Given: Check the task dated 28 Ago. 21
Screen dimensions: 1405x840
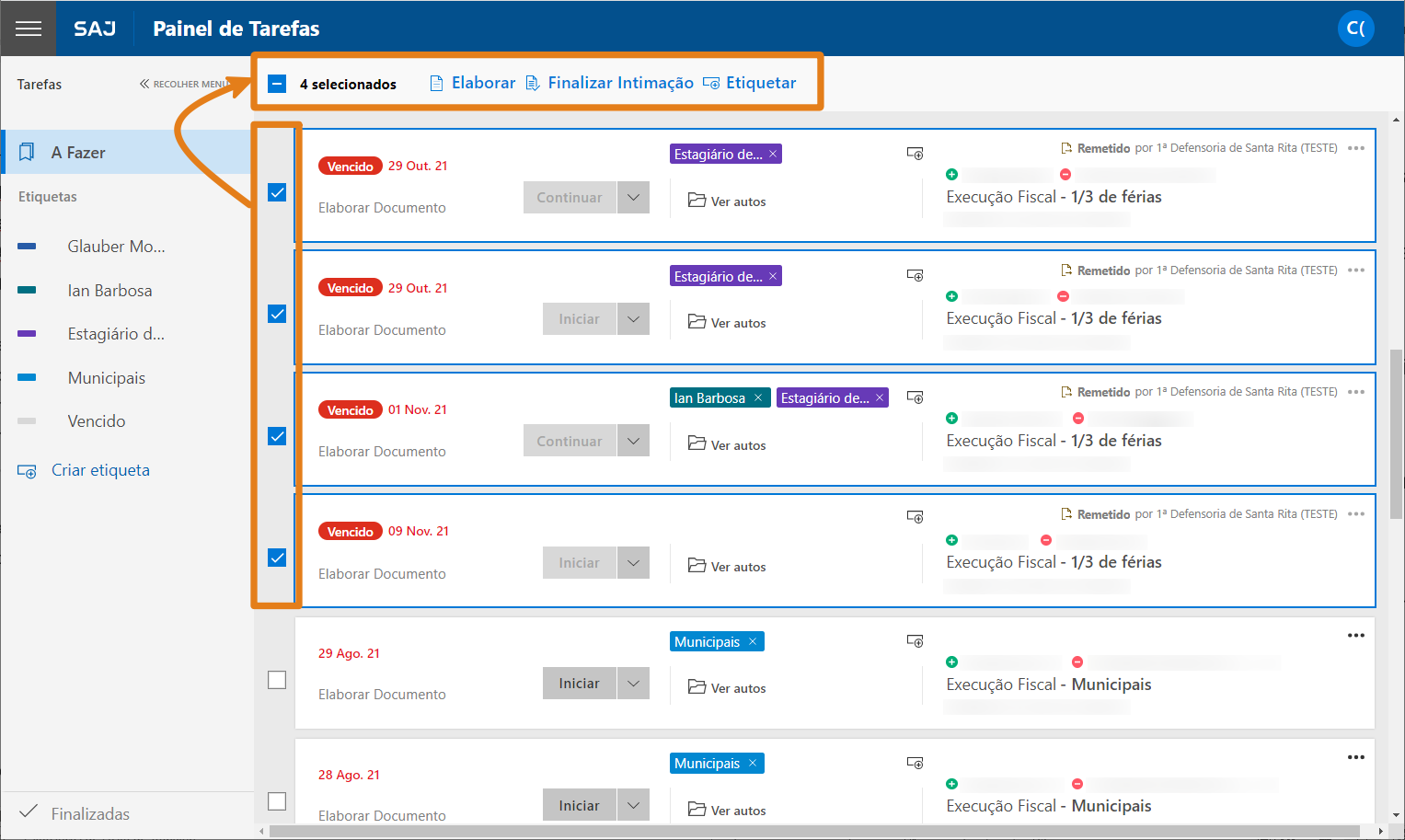Looking at the screenshot, I should [277, 801].
